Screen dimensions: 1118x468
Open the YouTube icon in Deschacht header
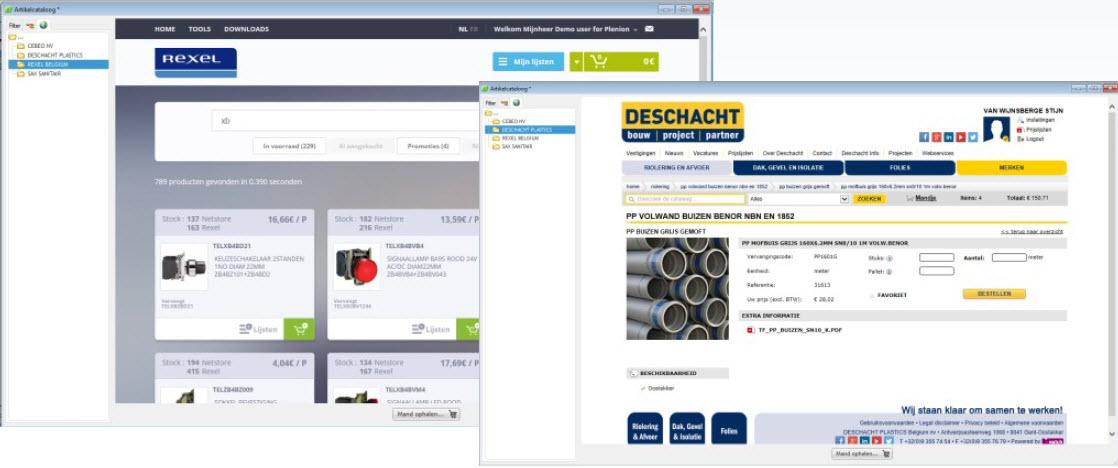[x=960, y=137]
